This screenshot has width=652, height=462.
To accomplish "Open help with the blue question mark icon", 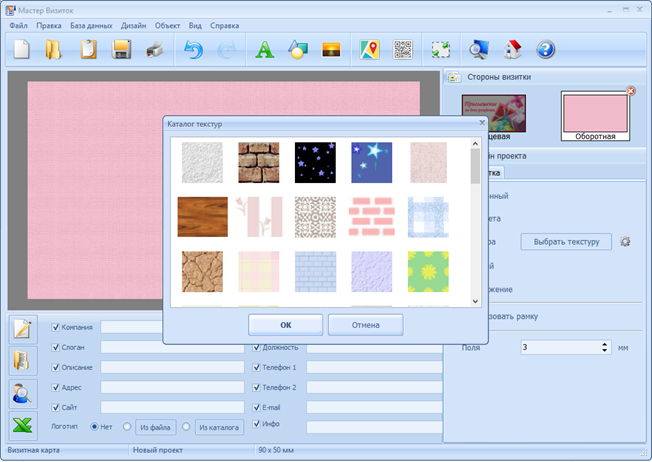I will pyautogui.click(x=546, y=49).
